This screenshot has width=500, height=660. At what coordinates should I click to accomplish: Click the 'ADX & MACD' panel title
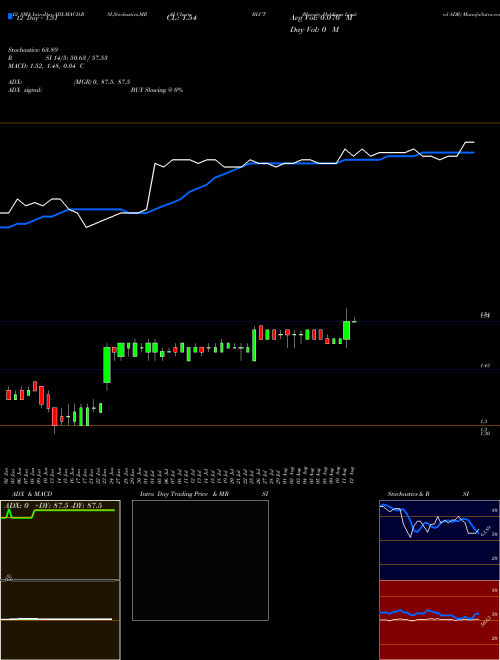[x=32, y=494]
